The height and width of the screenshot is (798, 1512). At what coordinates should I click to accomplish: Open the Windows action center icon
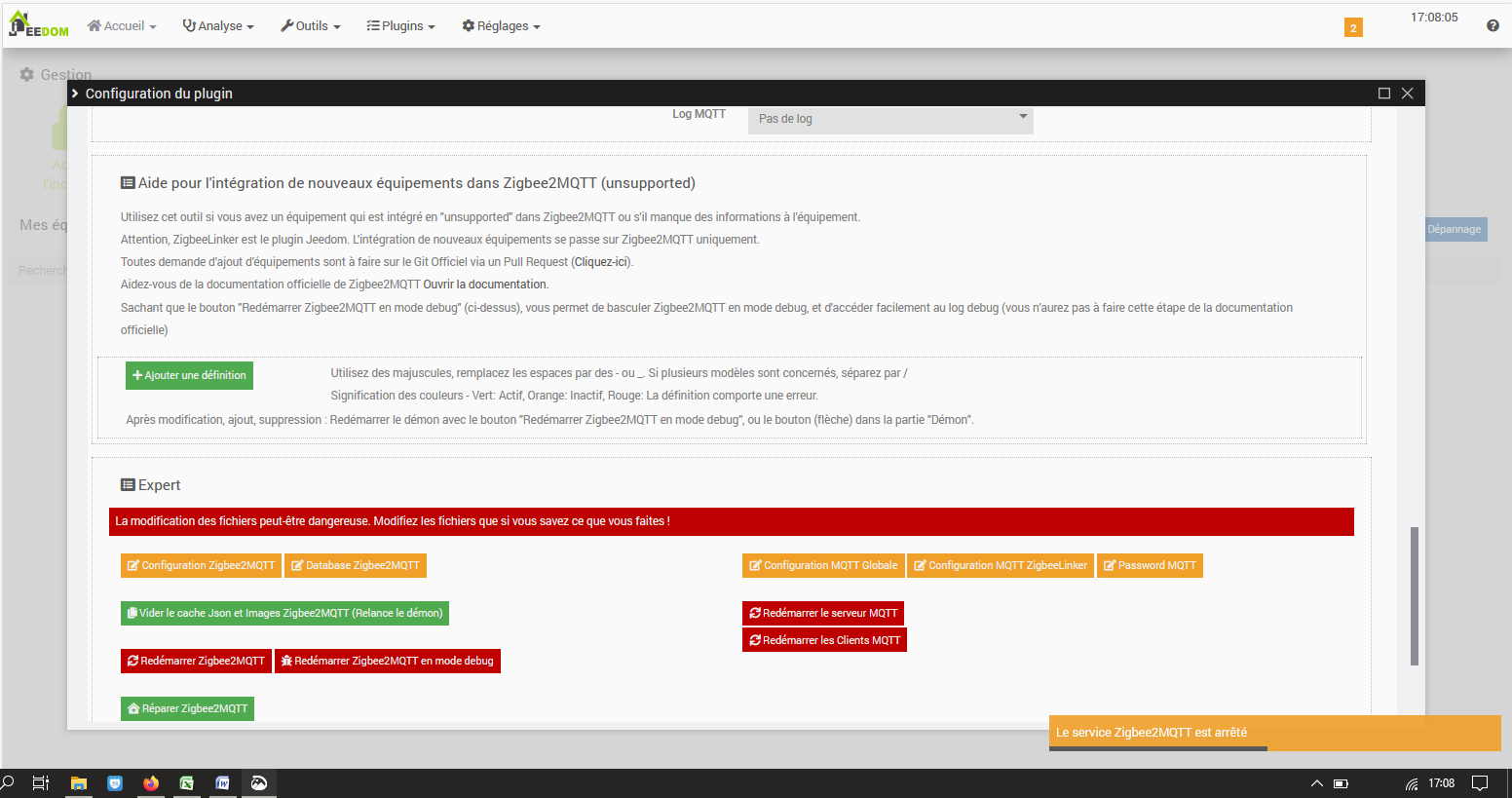coord(1480,783)
